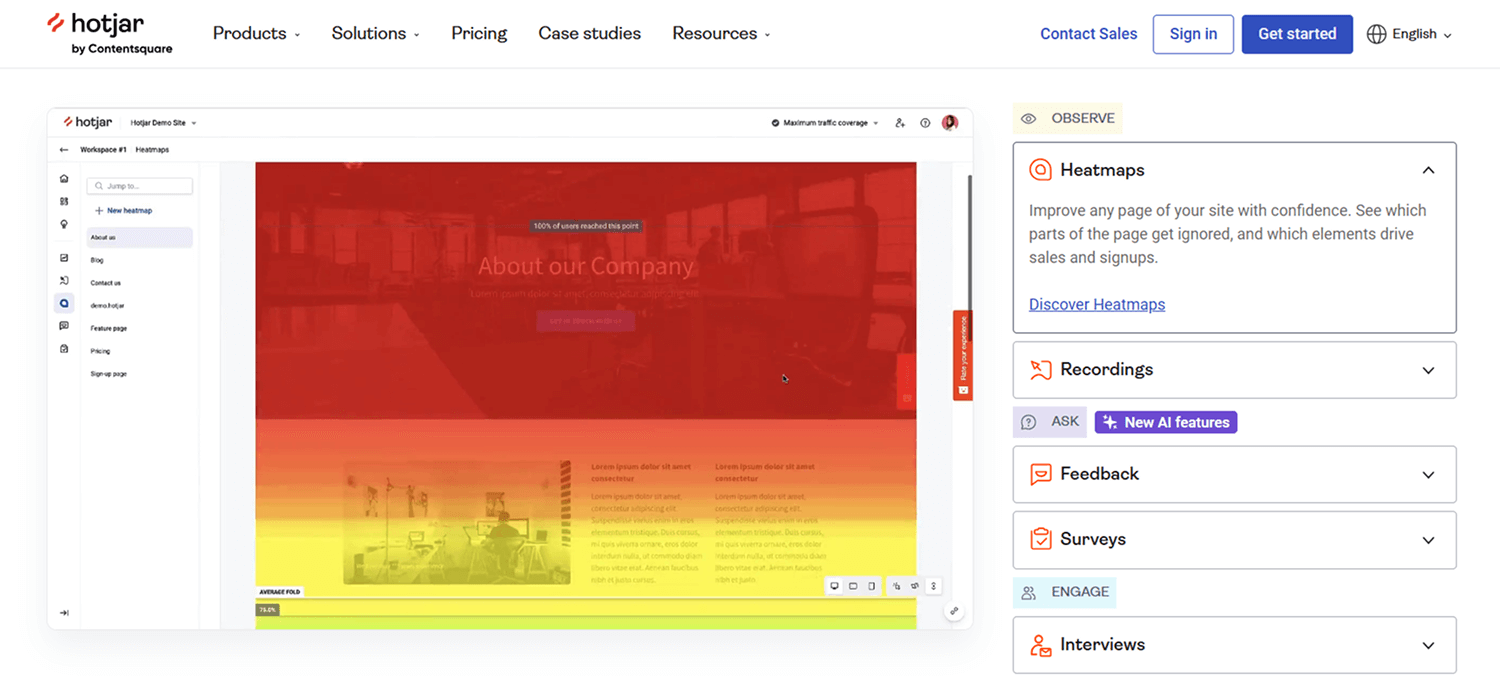This screenshot has width=1500, height=699.
Task: Open the Resources dropdown menu
Action: pyautogui.click(x=721, y=33)
